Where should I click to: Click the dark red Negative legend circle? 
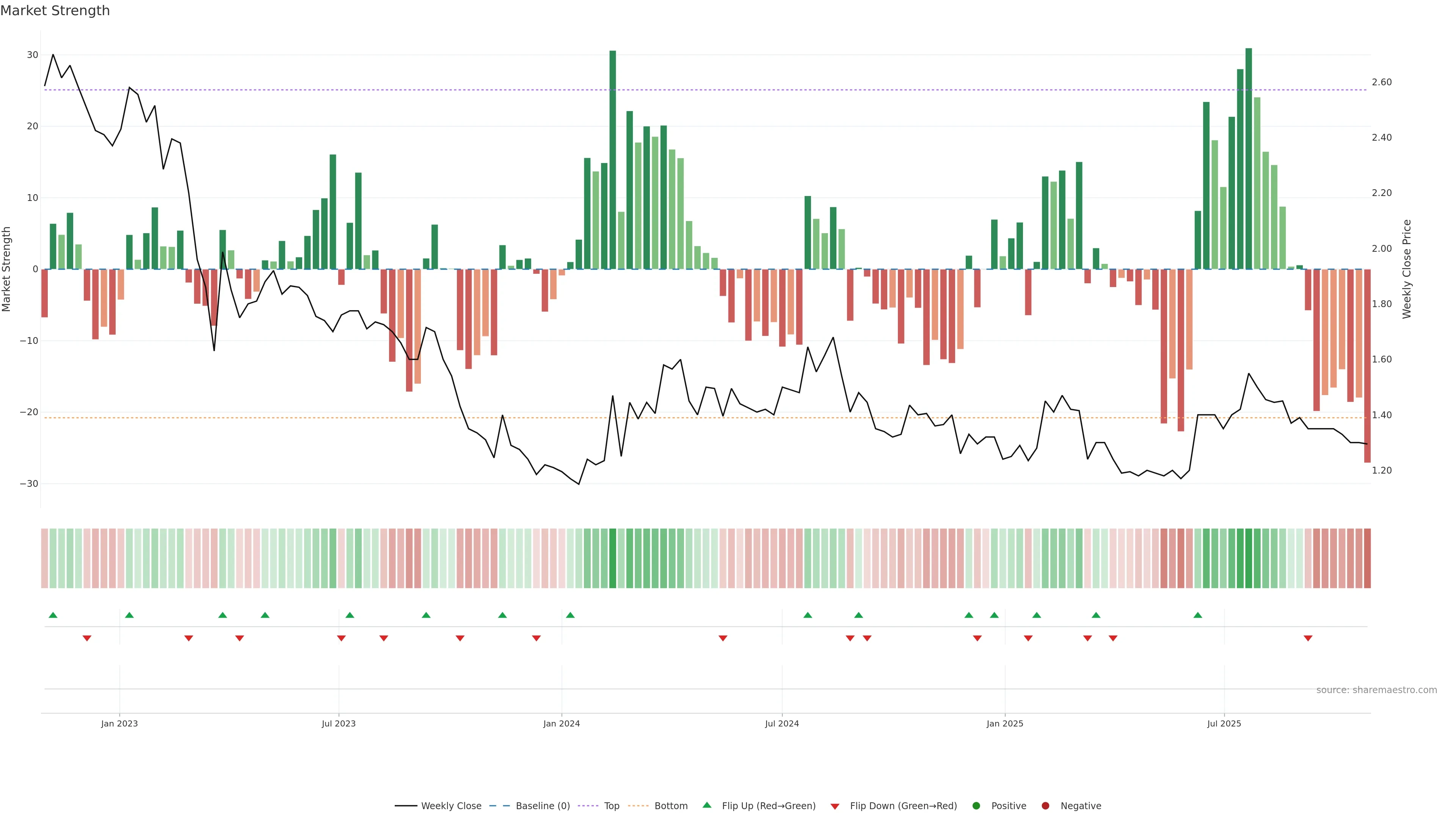1045,806
